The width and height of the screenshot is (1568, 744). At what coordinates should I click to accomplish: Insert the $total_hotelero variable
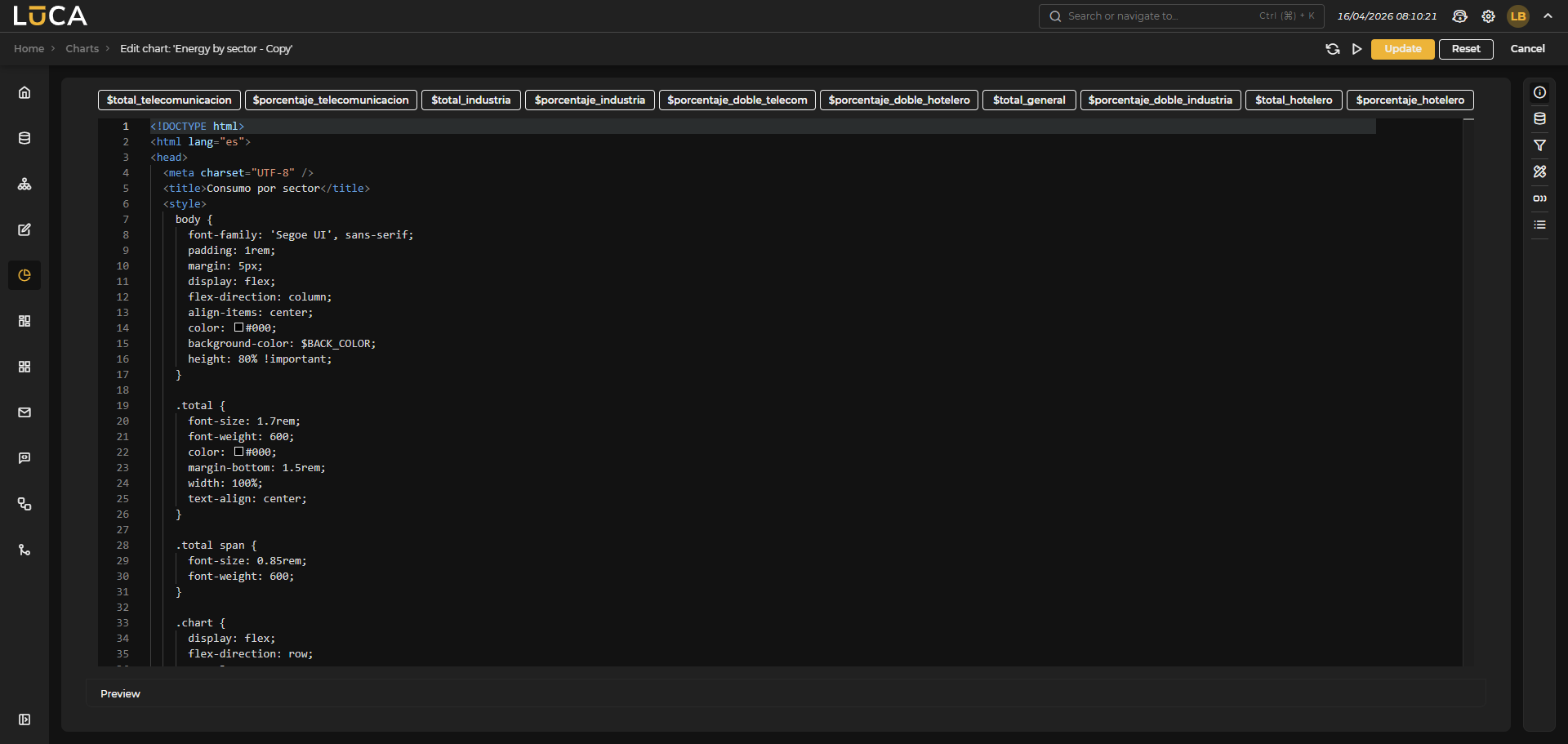1294,100
